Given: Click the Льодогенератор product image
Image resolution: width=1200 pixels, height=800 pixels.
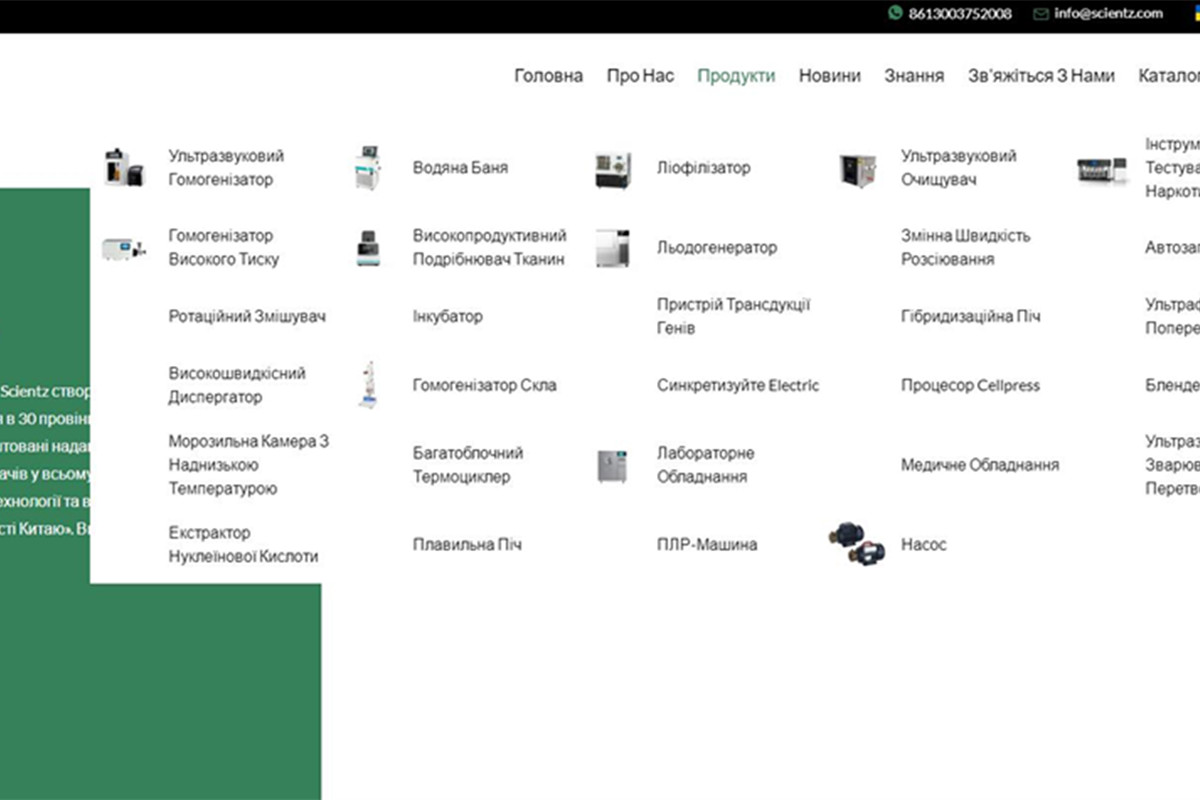Looking at the screenshot, I should 613,248.
